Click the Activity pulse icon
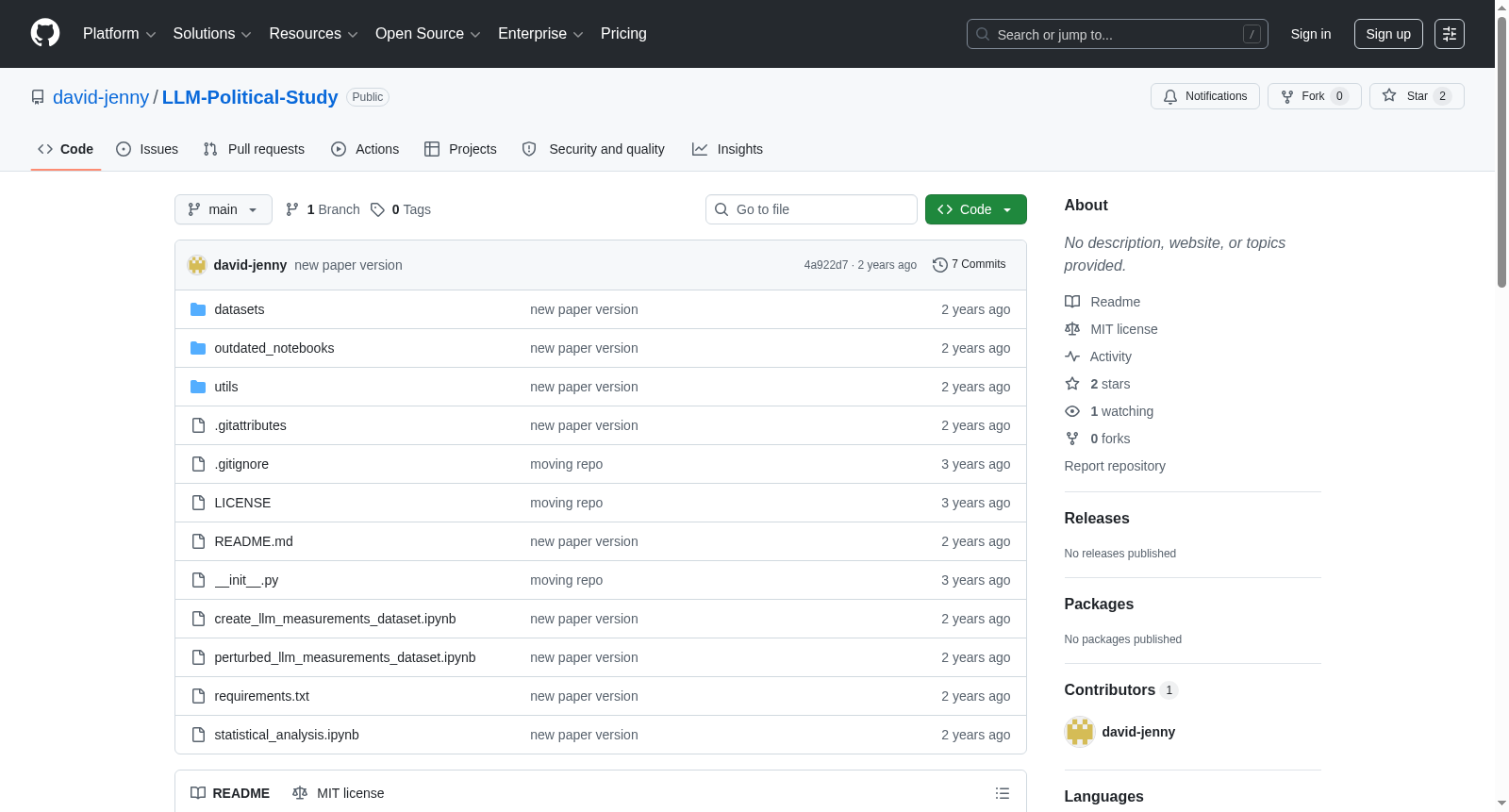 coord(1072,356)
